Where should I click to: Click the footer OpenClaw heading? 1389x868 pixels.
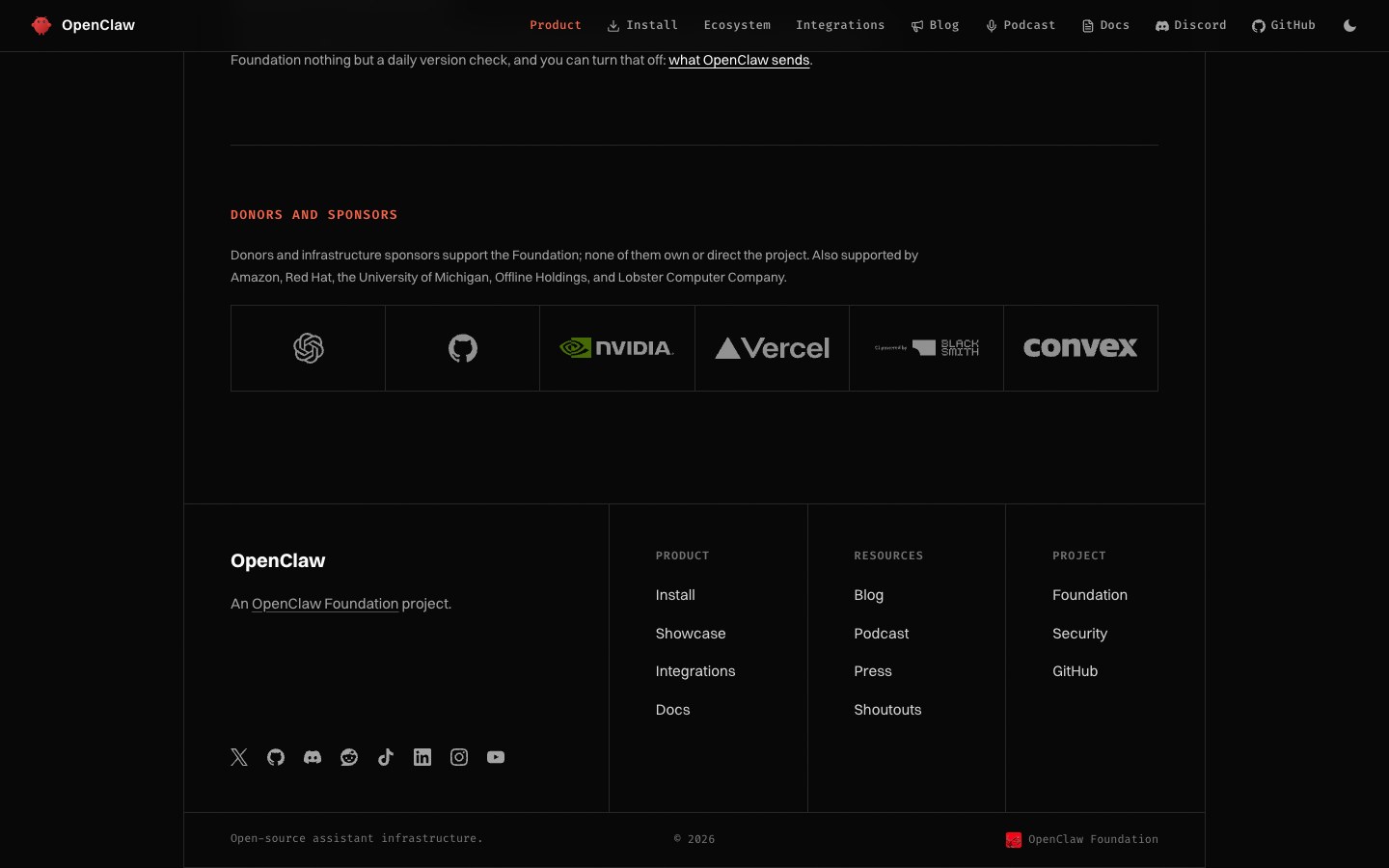278,560
